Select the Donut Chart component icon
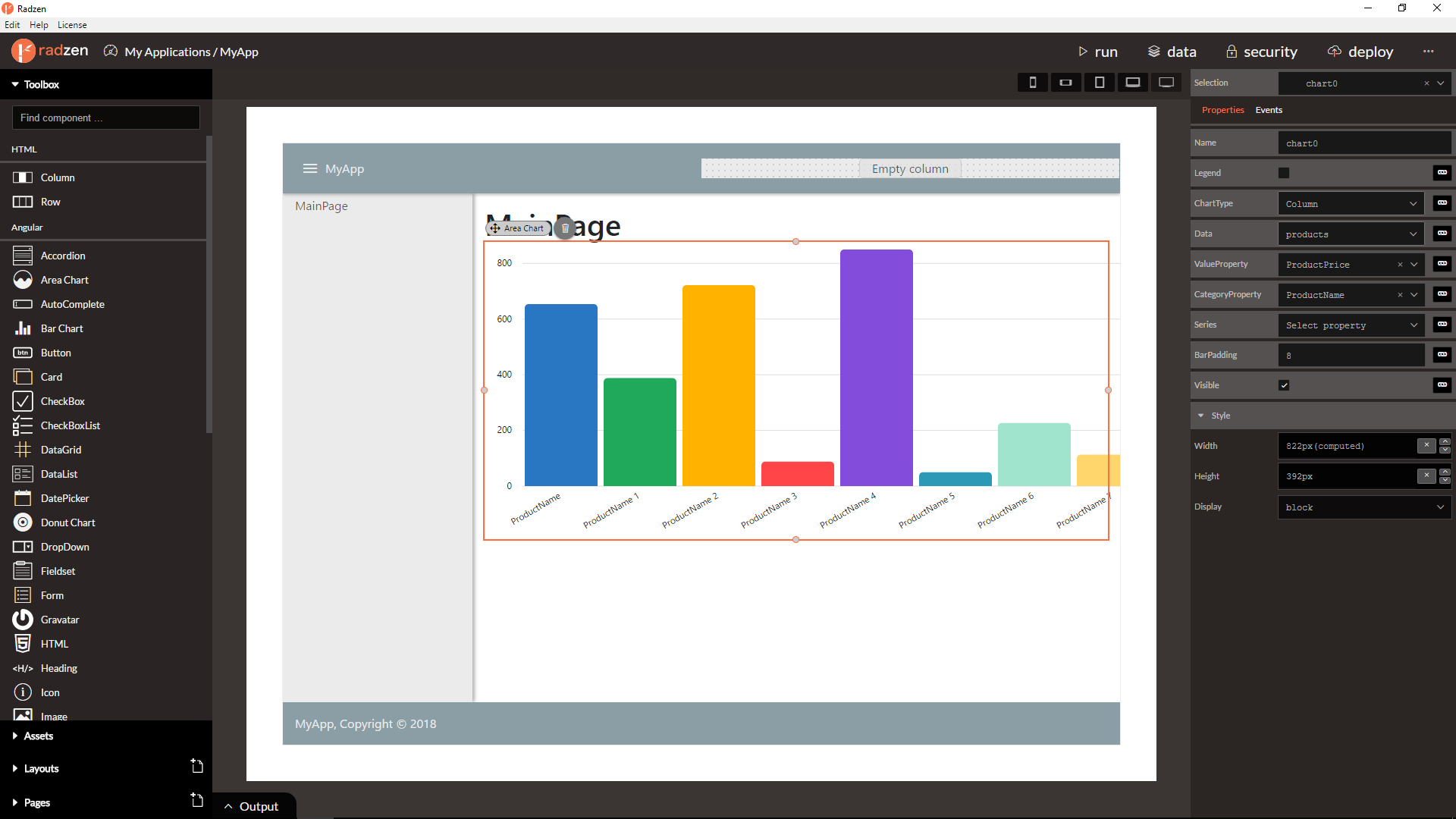Image resolution: width=1456 pixels, height=819 pixels. pyautogui.click(x=23, y=522)
